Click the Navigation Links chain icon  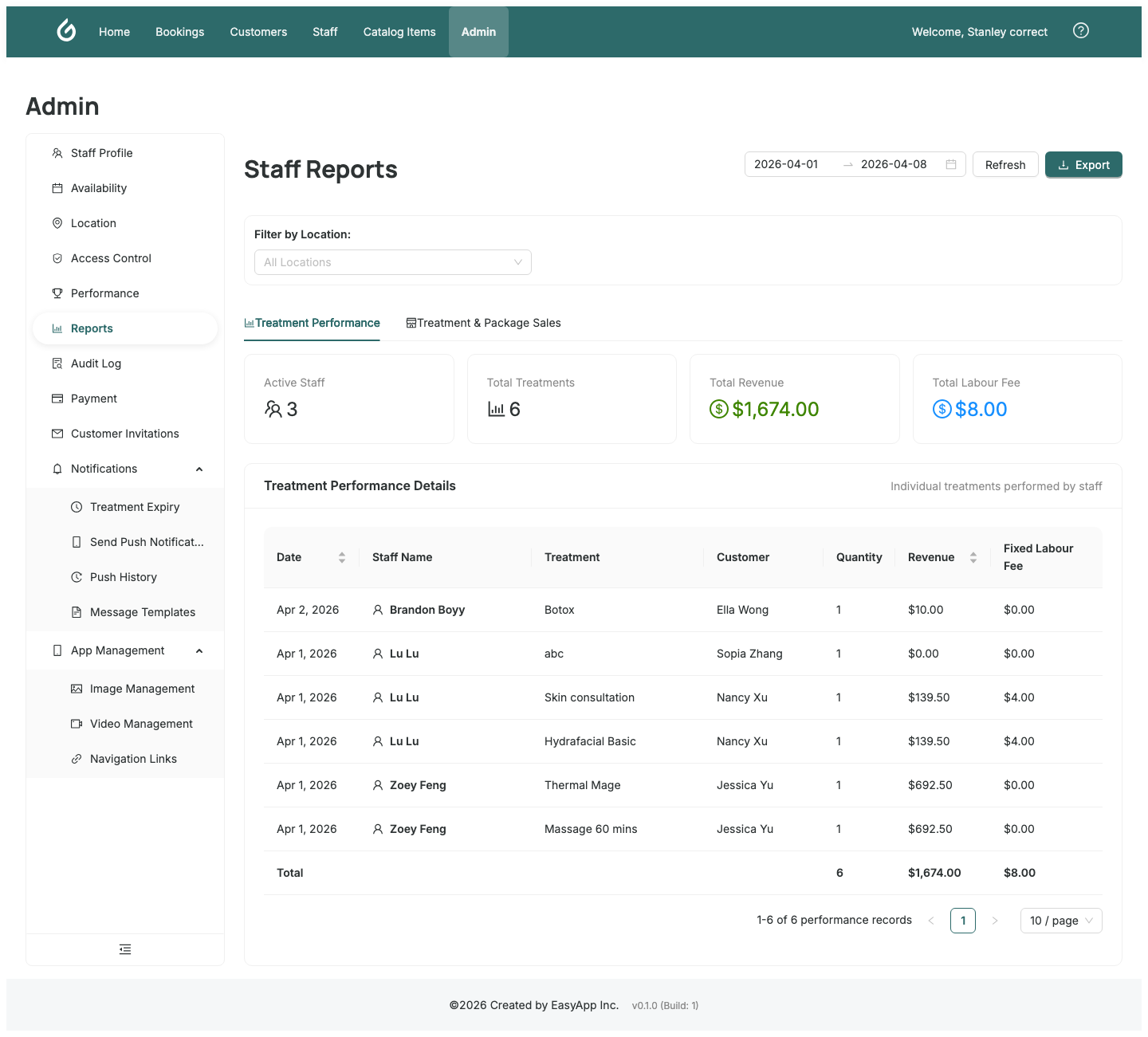(x=77, y=759)
